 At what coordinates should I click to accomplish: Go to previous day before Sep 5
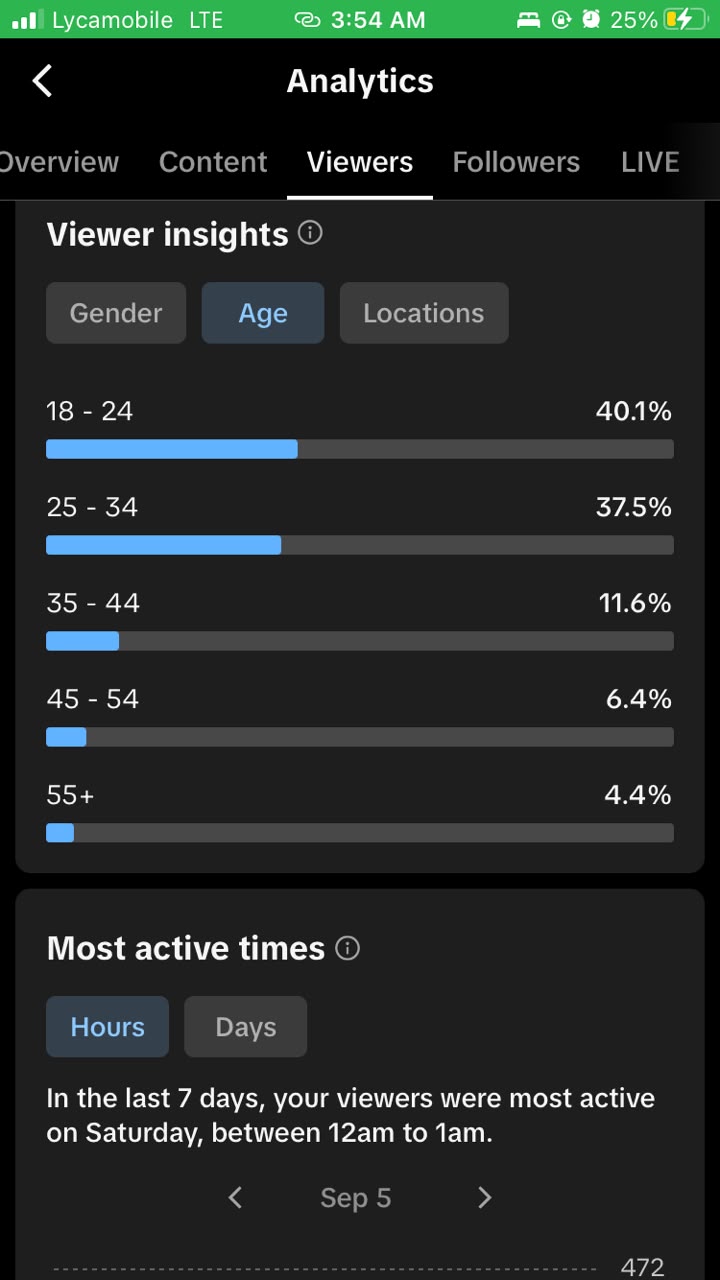tap(235, 1197)
